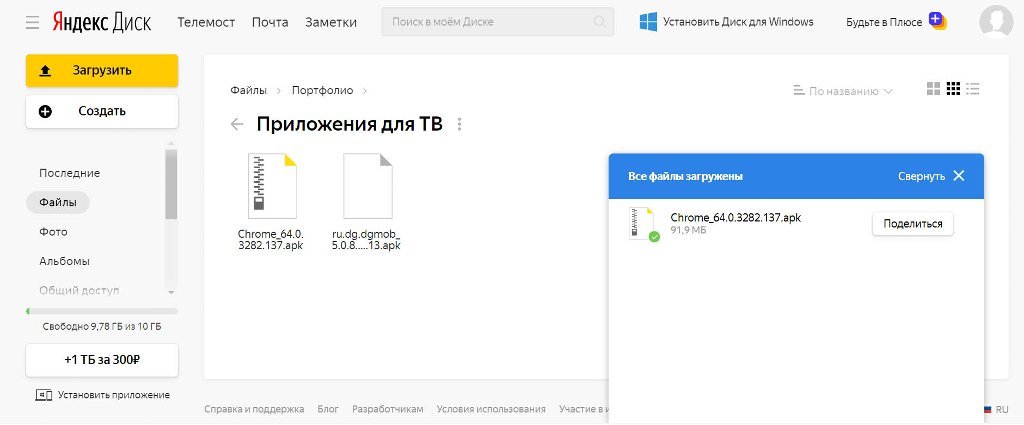Screen dimensions: 1024x425
Task: Click the Создать button
Action: [102, 111]
